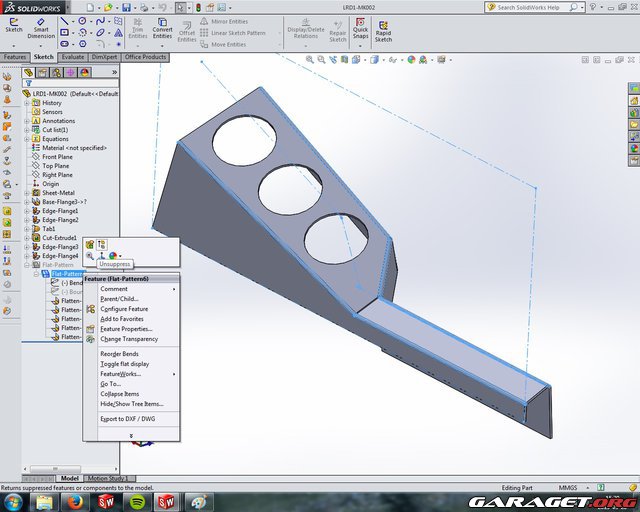Choose Export to DXF / DWG
Screen dimensions: 640x512
coord(128,419)
